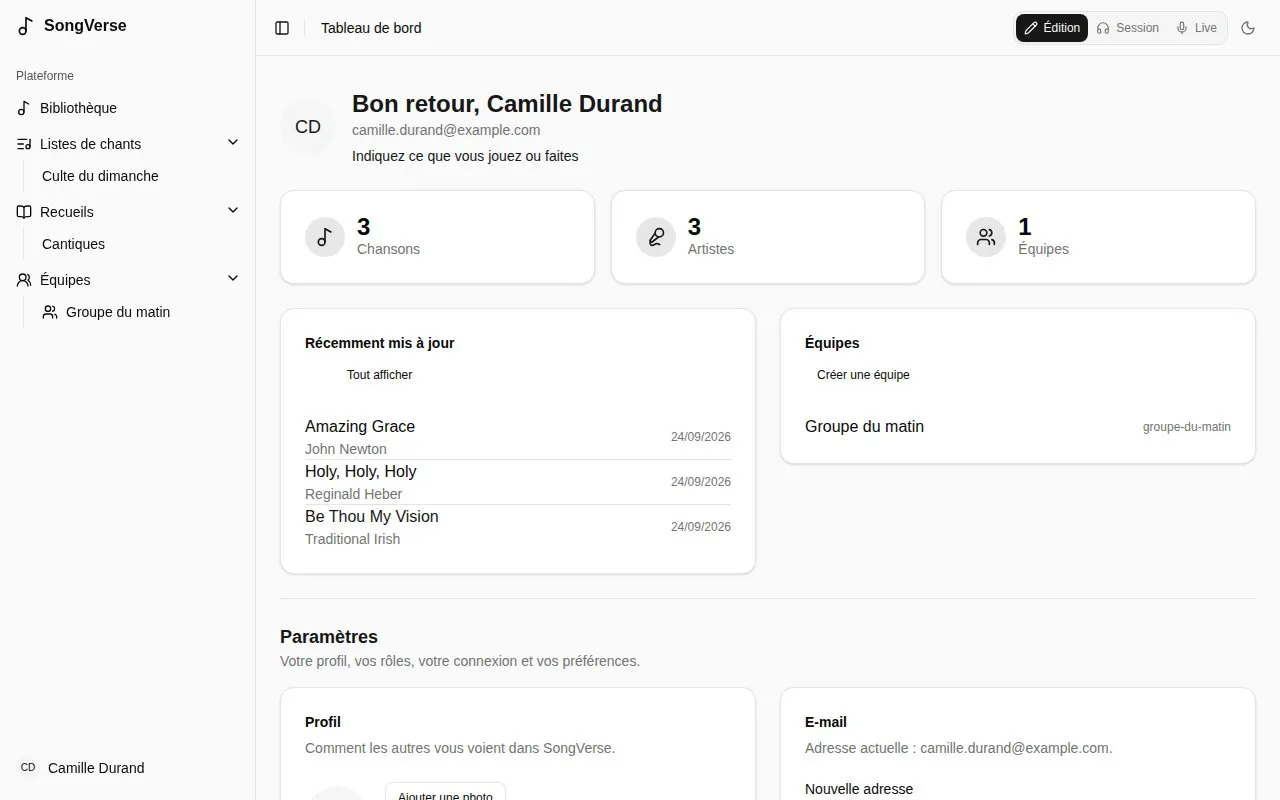
Task: Toggle the sidebar panel icon
Action: point(282,28)
